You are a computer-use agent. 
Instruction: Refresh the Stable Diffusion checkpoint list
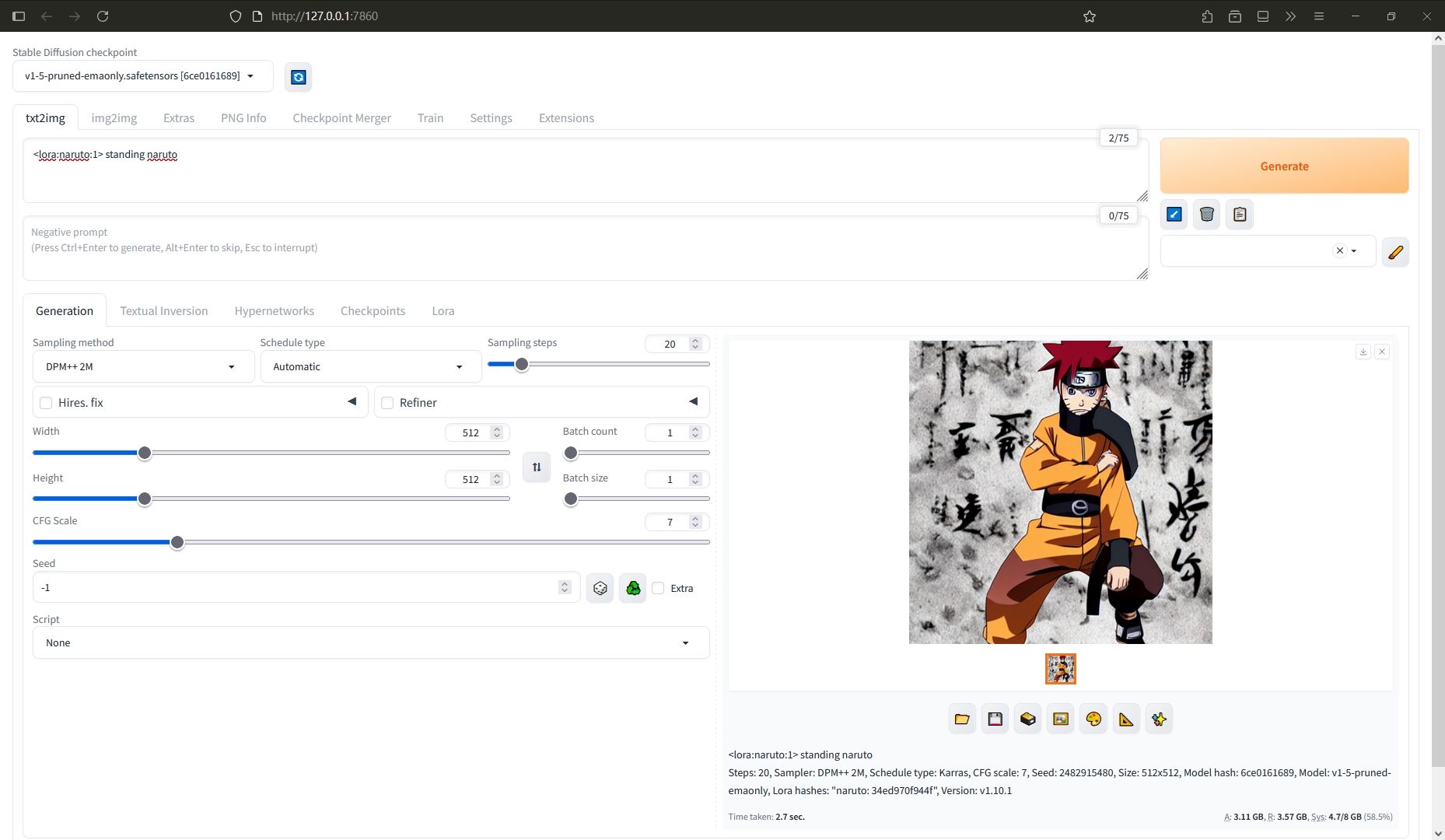[x=298, y=77]
